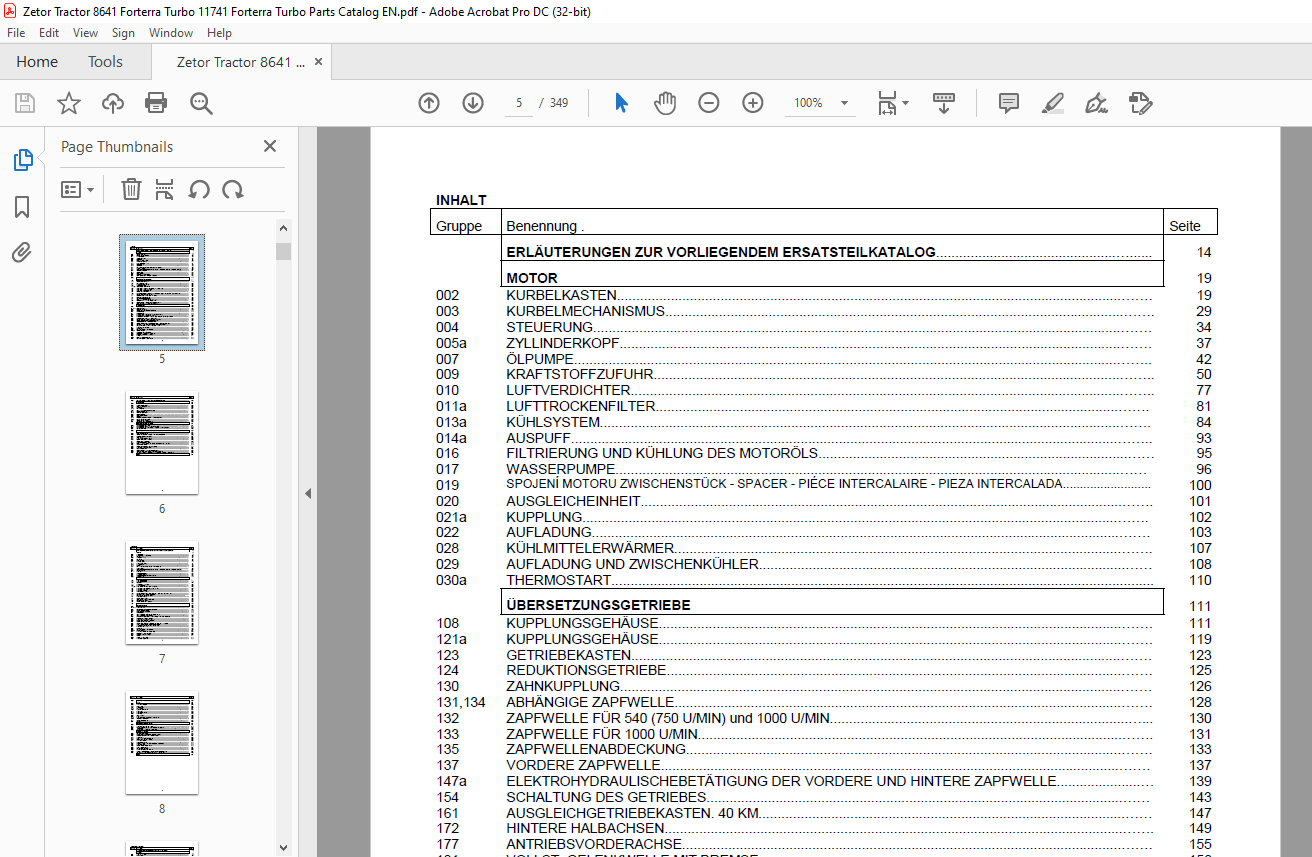Click the KRAFTSTOFFZUFUHR entry
This screenshot has width=1312, height=857.
[580, 375]
